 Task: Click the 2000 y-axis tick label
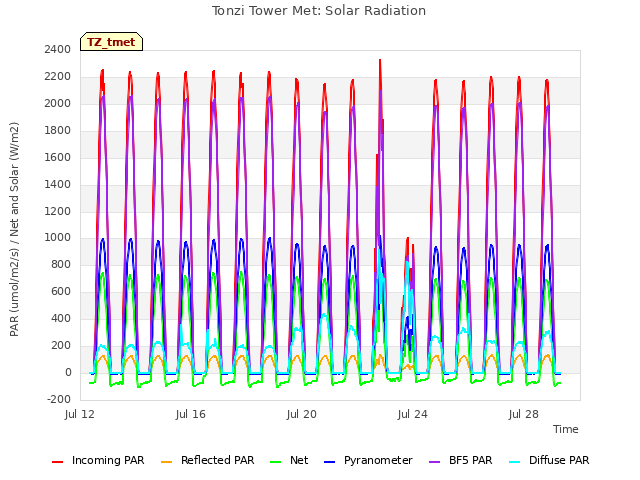(x=58, y=103)
